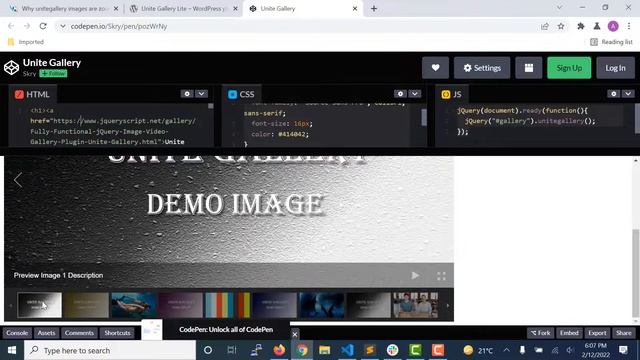
Task: Open browser extensions puzzle icon
Action: pyautogui.click(x=581, y=26)
